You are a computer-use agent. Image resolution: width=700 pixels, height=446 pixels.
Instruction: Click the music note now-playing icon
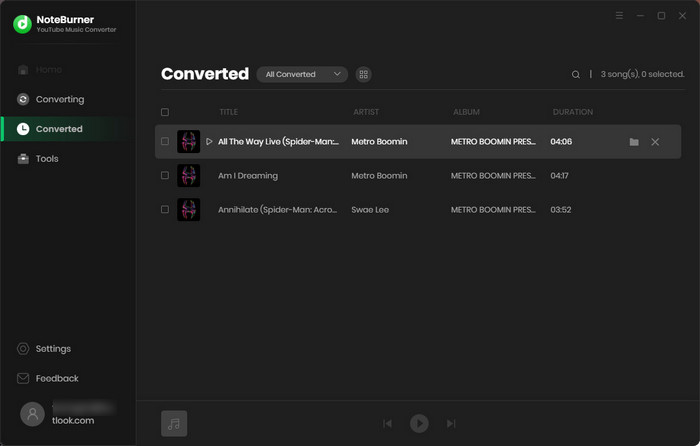(x=174, y=423)
